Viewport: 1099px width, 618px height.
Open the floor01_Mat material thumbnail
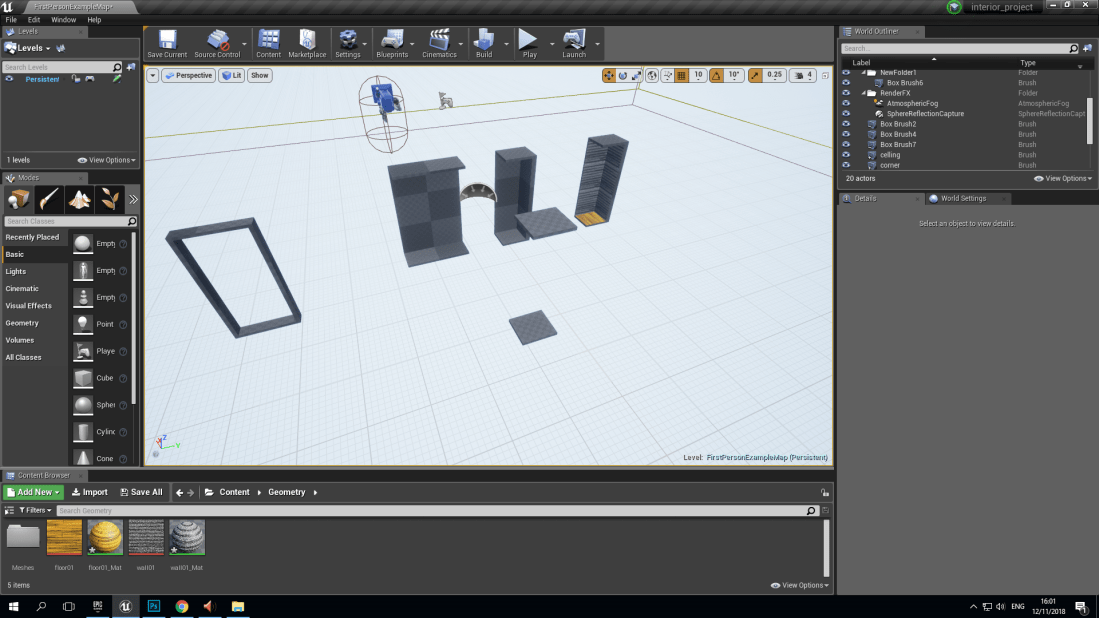tap(105, 538)
